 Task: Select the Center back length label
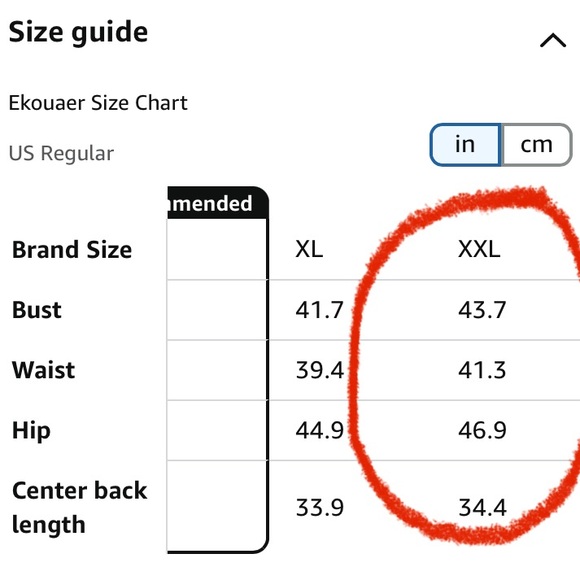[x=80, y=508]
